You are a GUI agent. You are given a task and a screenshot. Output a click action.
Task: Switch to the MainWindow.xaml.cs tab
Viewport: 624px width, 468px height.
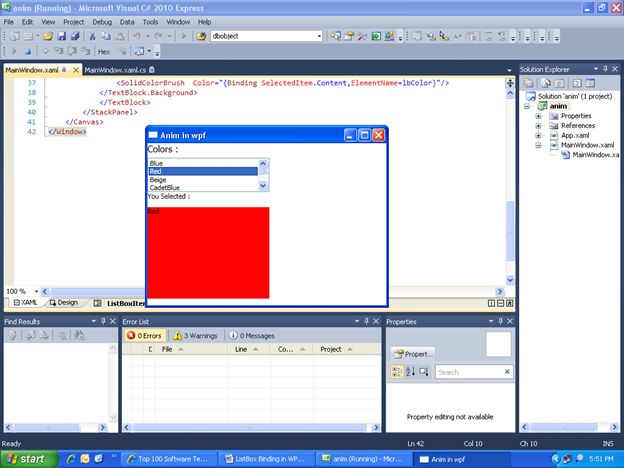click(115, 70)
